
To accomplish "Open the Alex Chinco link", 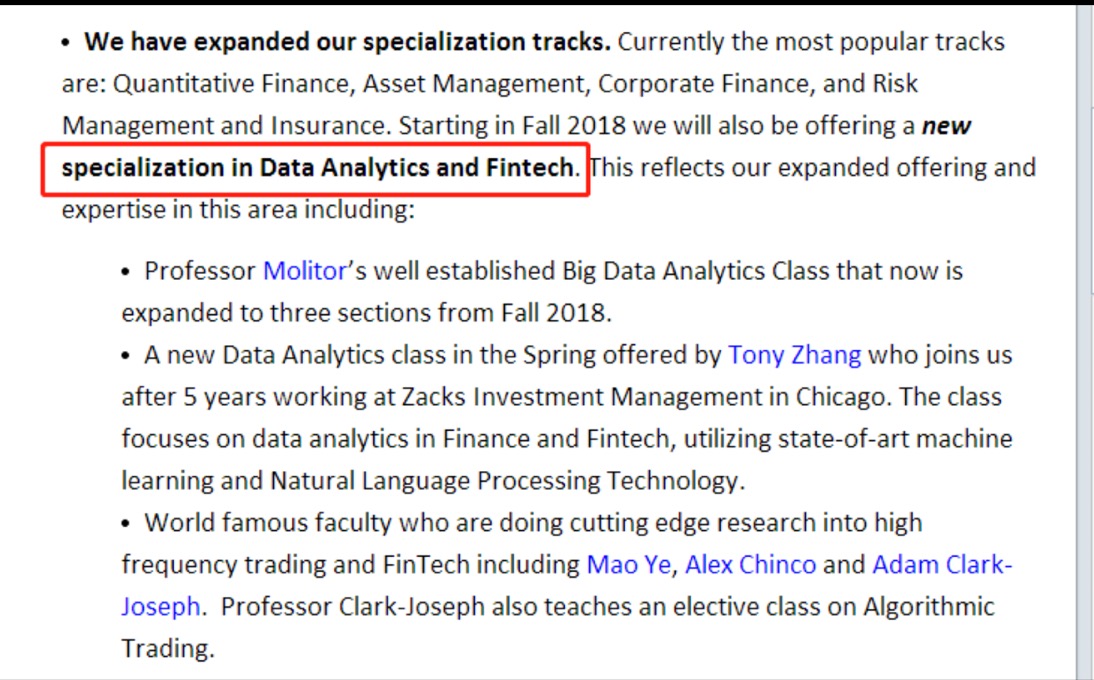I will pos(750,565).
